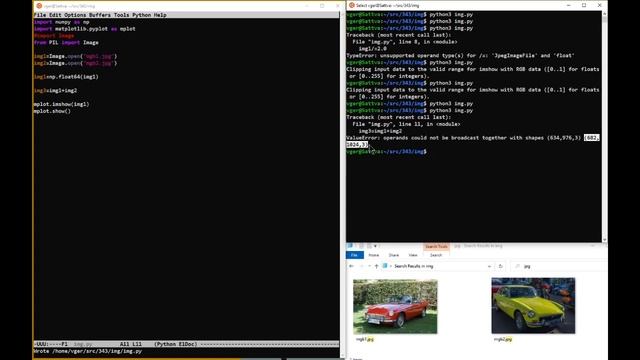Go back in File Explorer navigation
This screenshot has height=360, width=640.
(x=351, y=266)
